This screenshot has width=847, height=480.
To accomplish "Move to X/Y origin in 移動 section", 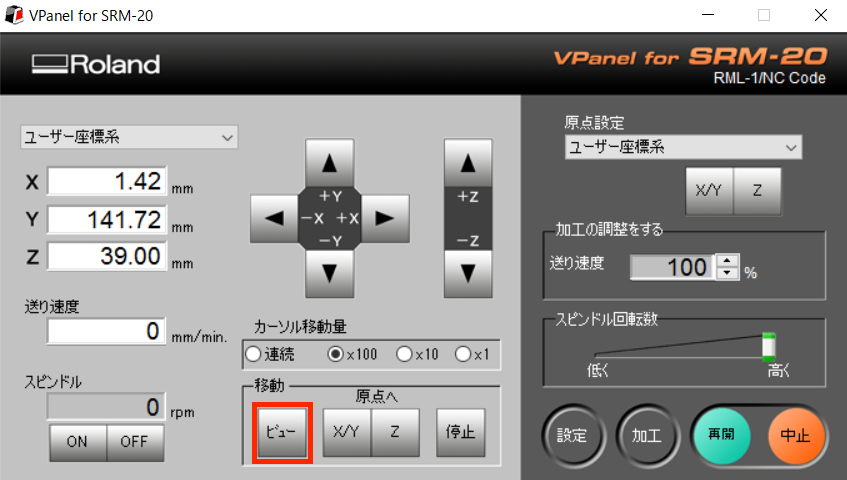I will (x=347, y=432).
